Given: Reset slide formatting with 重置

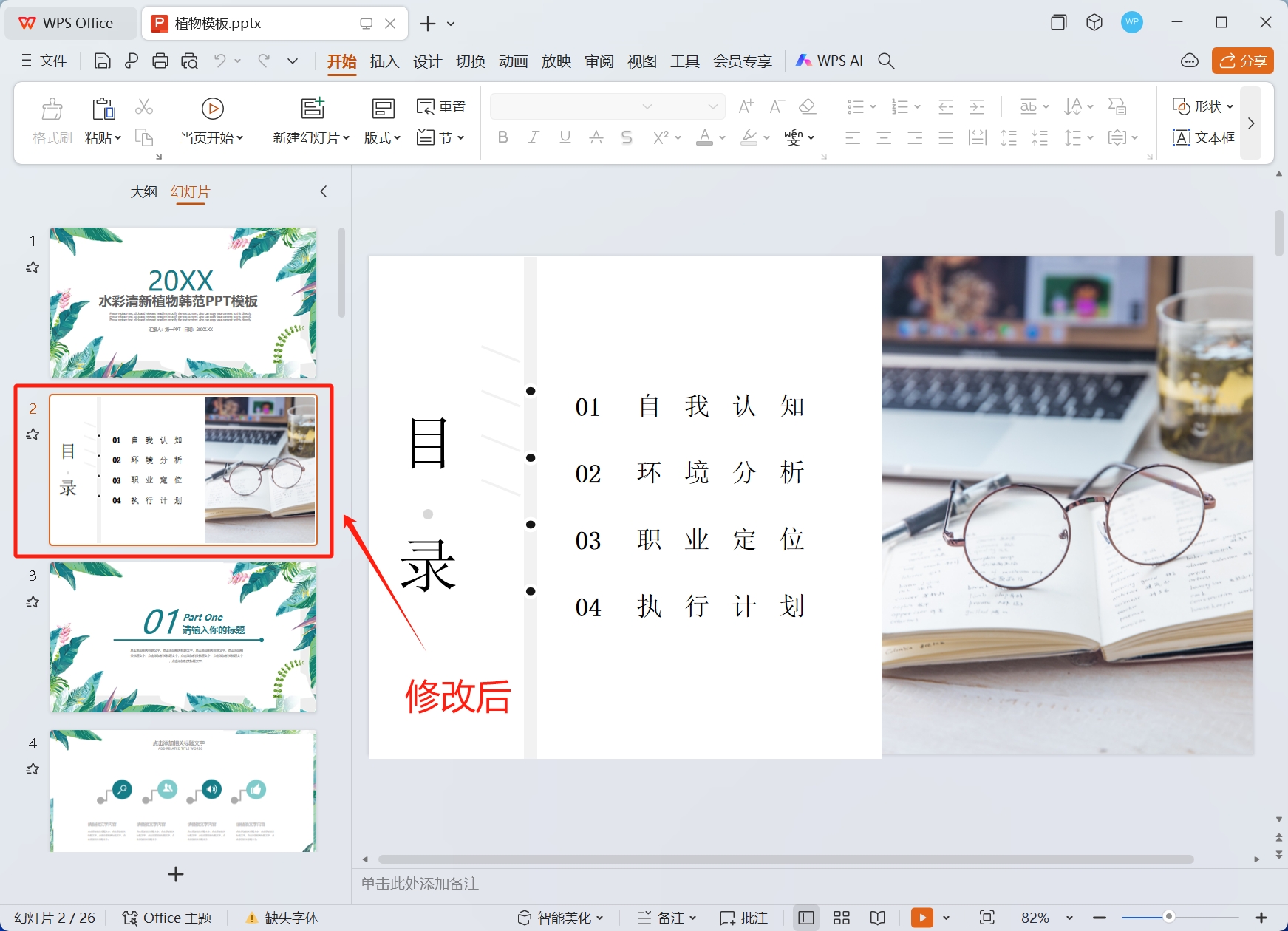Looking at the screenshot, I should tap(441, 106).
